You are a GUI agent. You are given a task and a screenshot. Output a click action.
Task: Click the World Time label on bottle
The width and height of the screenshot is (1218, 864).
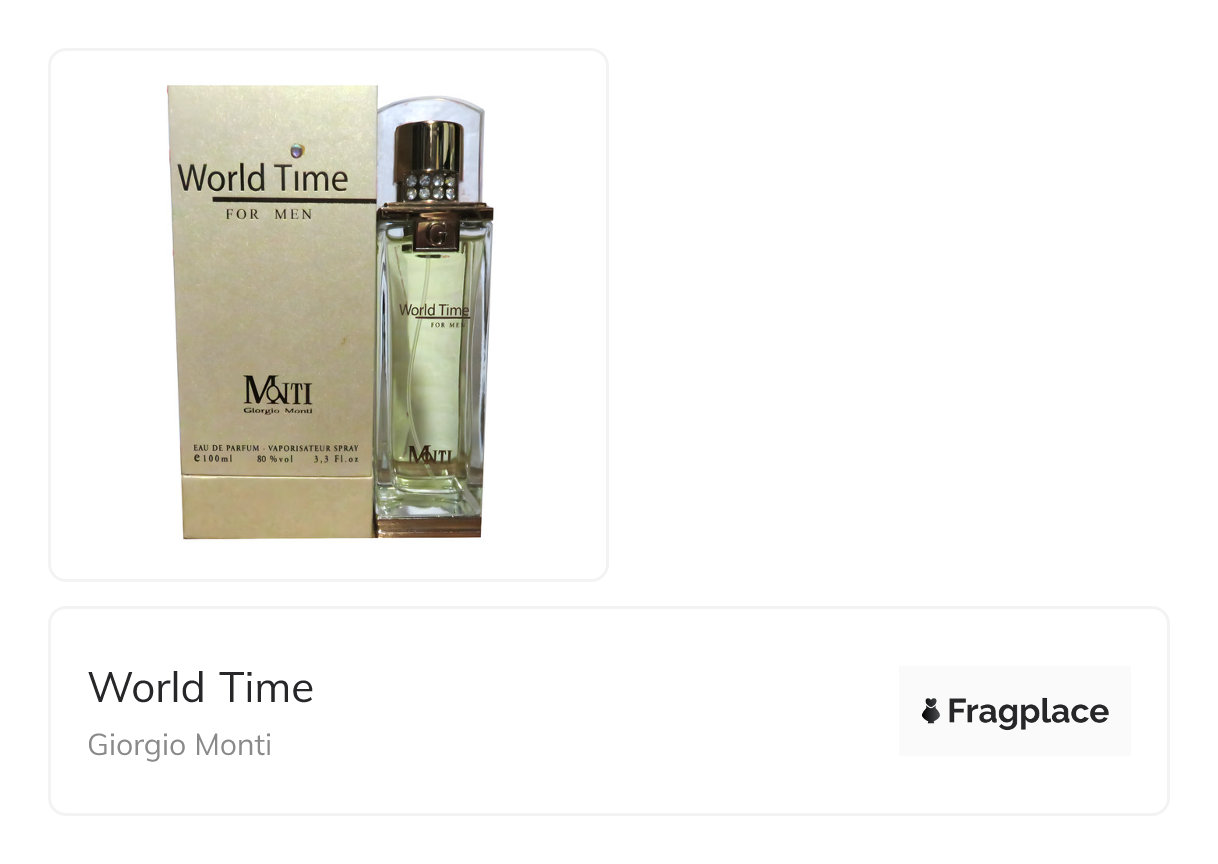(x=434, y=310)
